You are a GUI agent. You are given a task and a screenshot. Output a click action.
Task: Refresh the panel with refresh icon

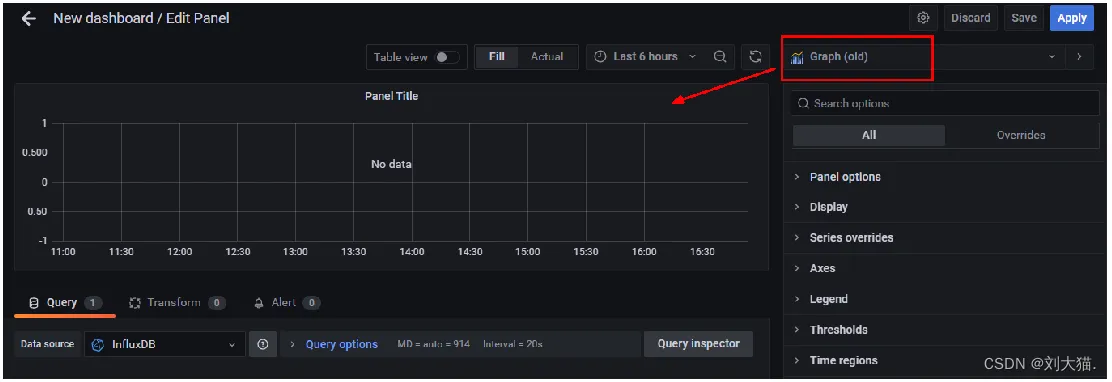pos(756,57)
